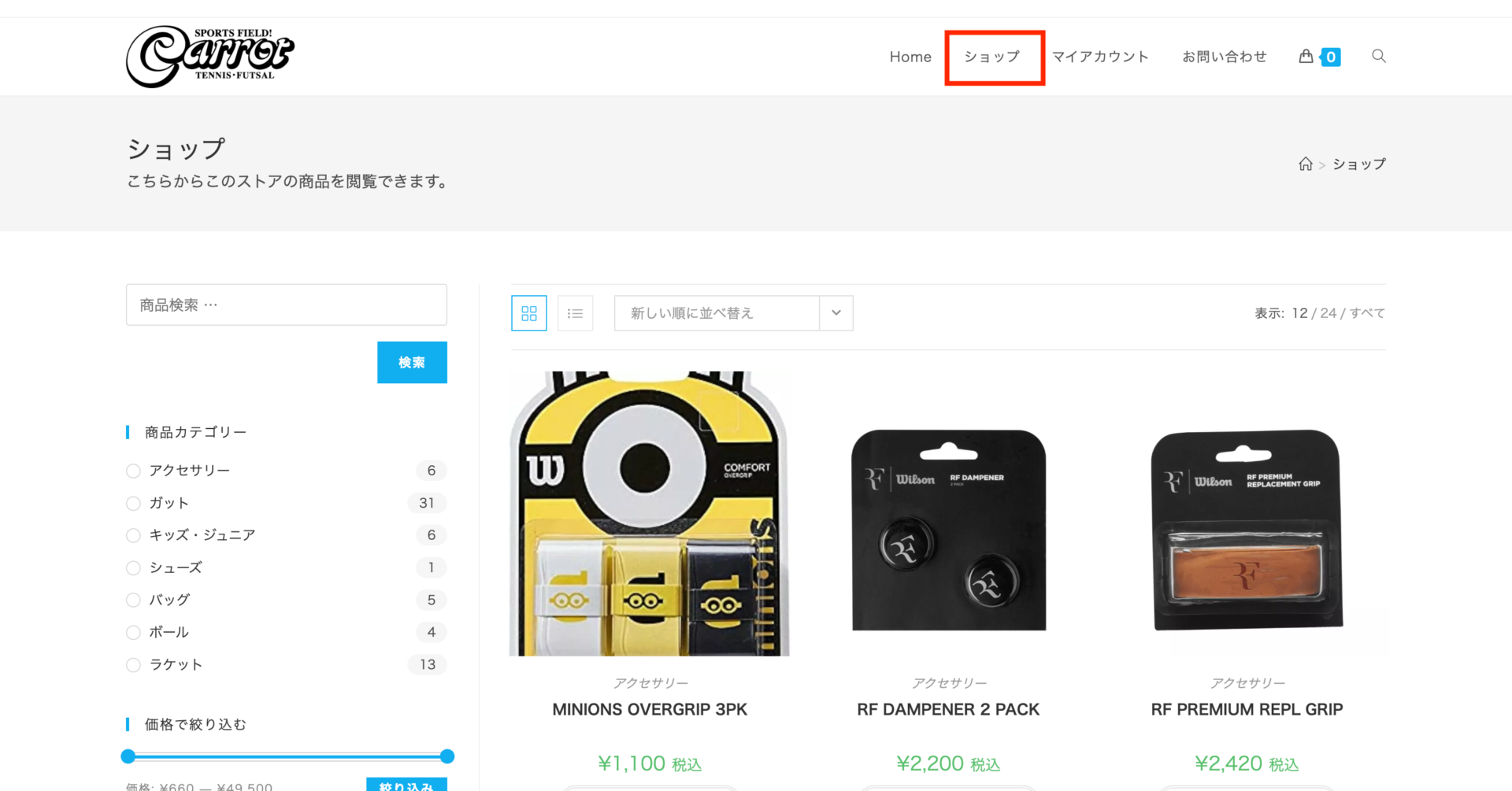Open RF DAMPENER 2 PACK product link
Image resolution: width=1512 pixels, height=791 pixels.
948,709
